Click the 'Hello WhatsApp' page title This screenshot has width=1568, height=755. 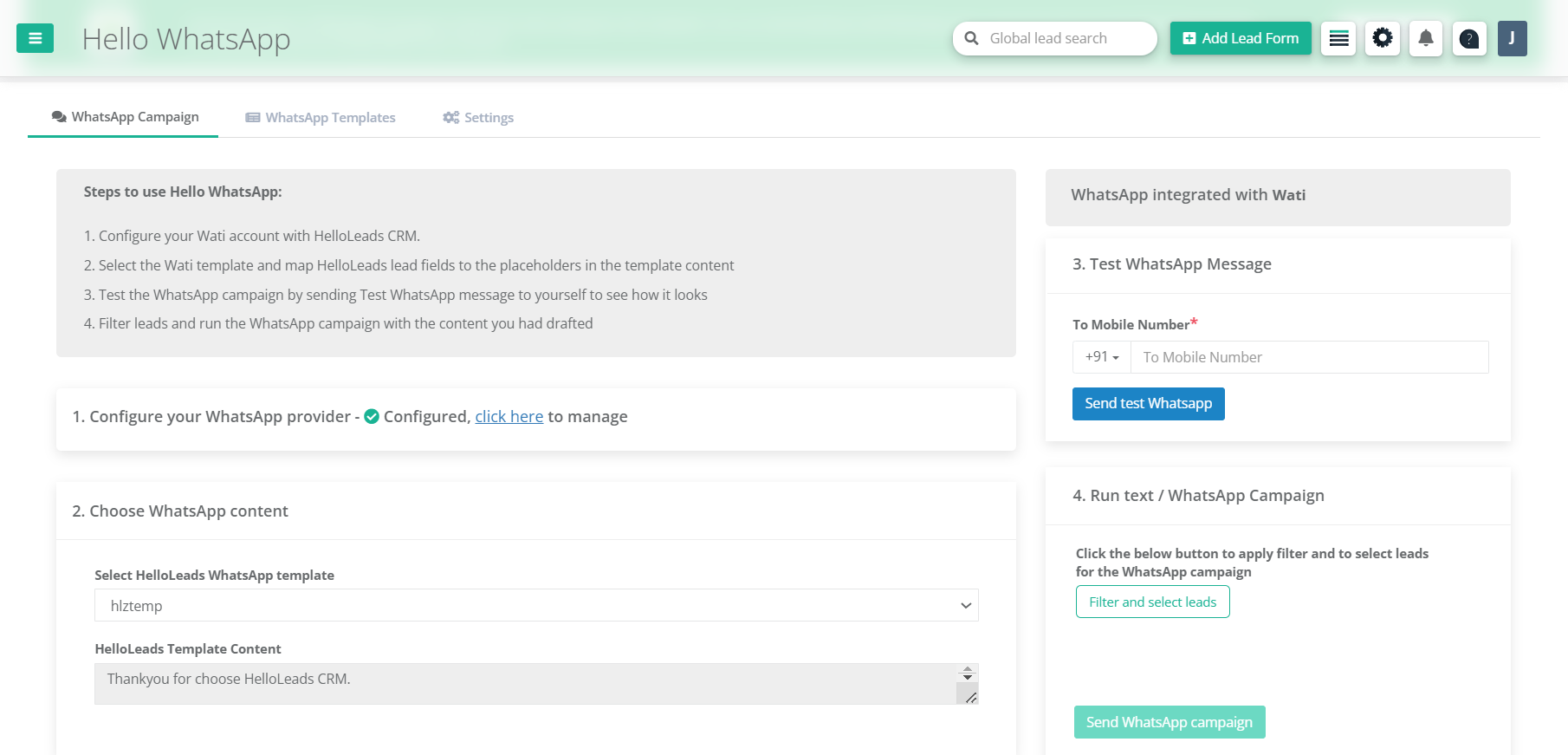point(186,39)
